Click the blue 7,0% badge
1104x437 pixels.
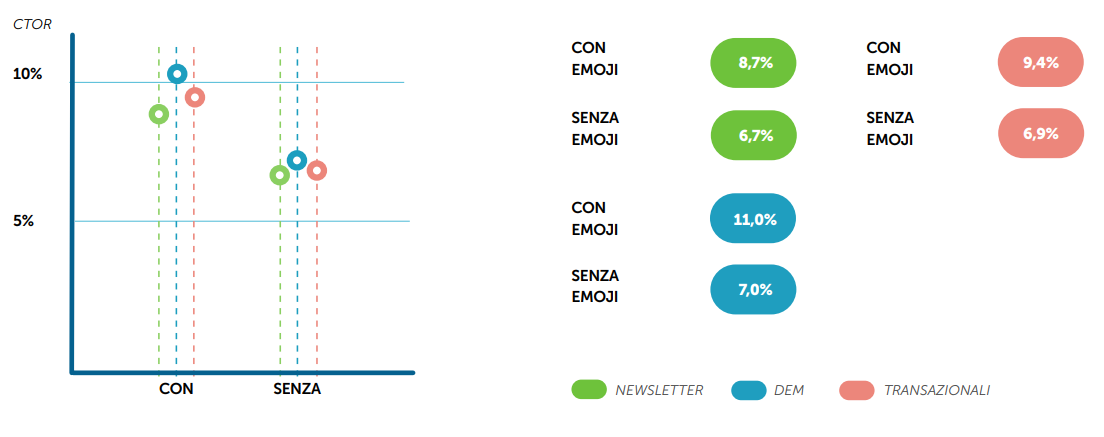[753, 290]
